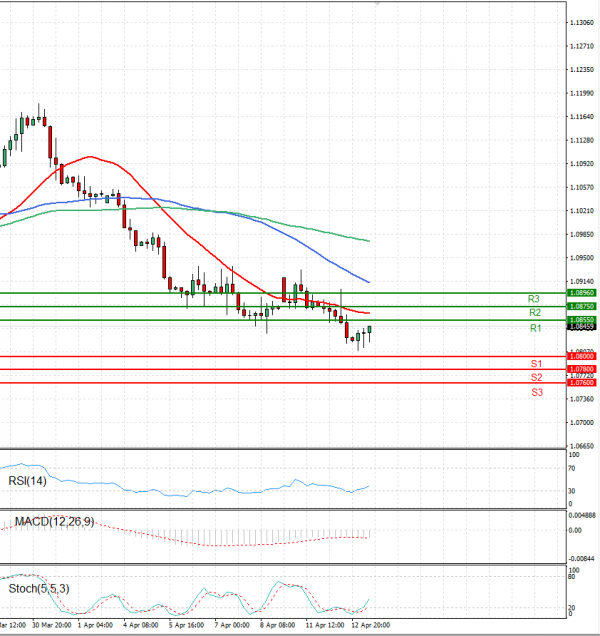Click the 1.06650 price axis value
600x636 pixels.
582,446
